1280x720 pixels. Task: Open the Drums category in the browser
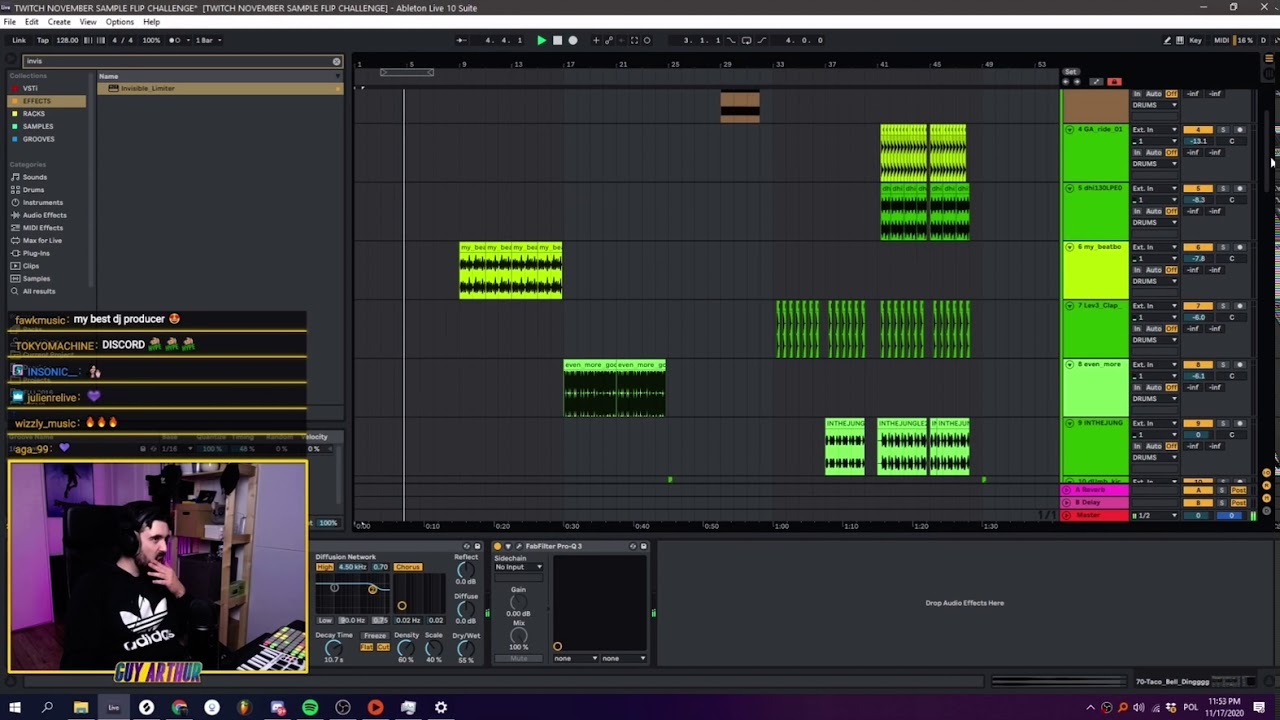pos(33,190)
